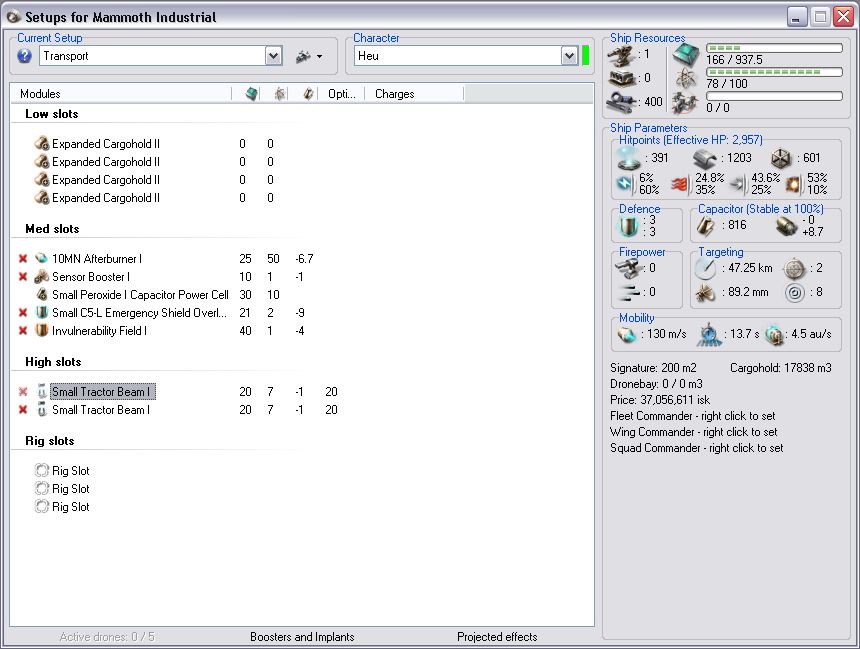
Task: Toggle the red X for Sensor Booster I
Action: tap(23, 276)
